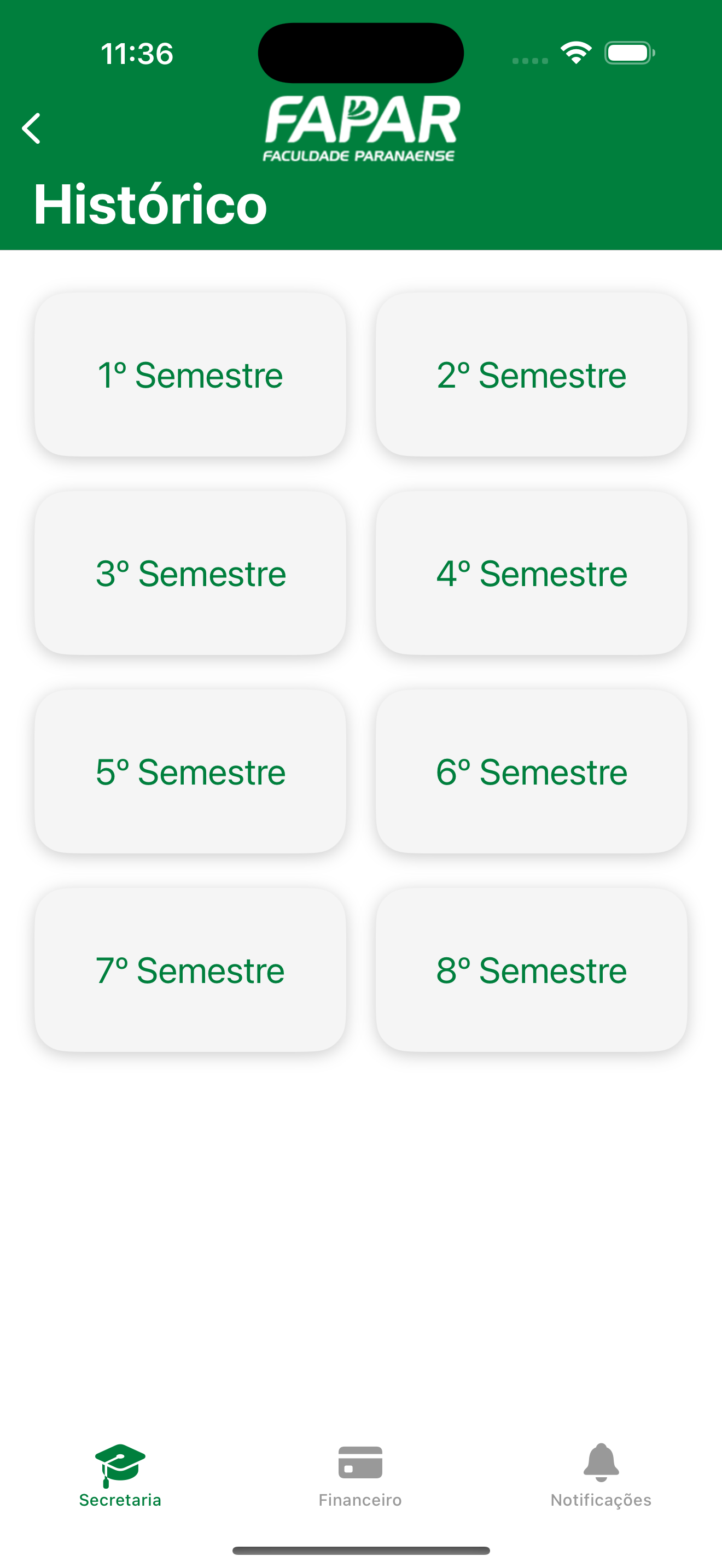Viewport: 722px width, 1568px height.
Task: Tap the back arrow icon
Action: (x=31, y=128)
